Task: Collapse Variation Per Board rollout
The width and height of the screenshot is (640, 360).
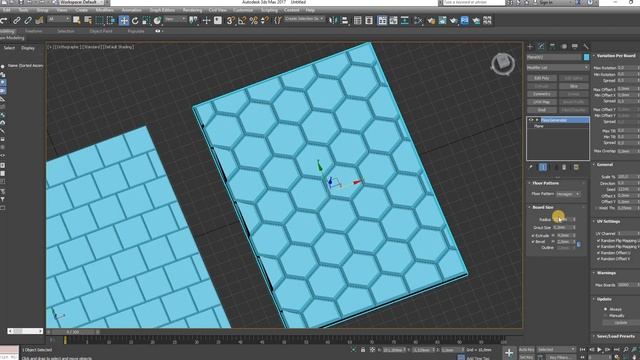Action: tap(616, 56)
